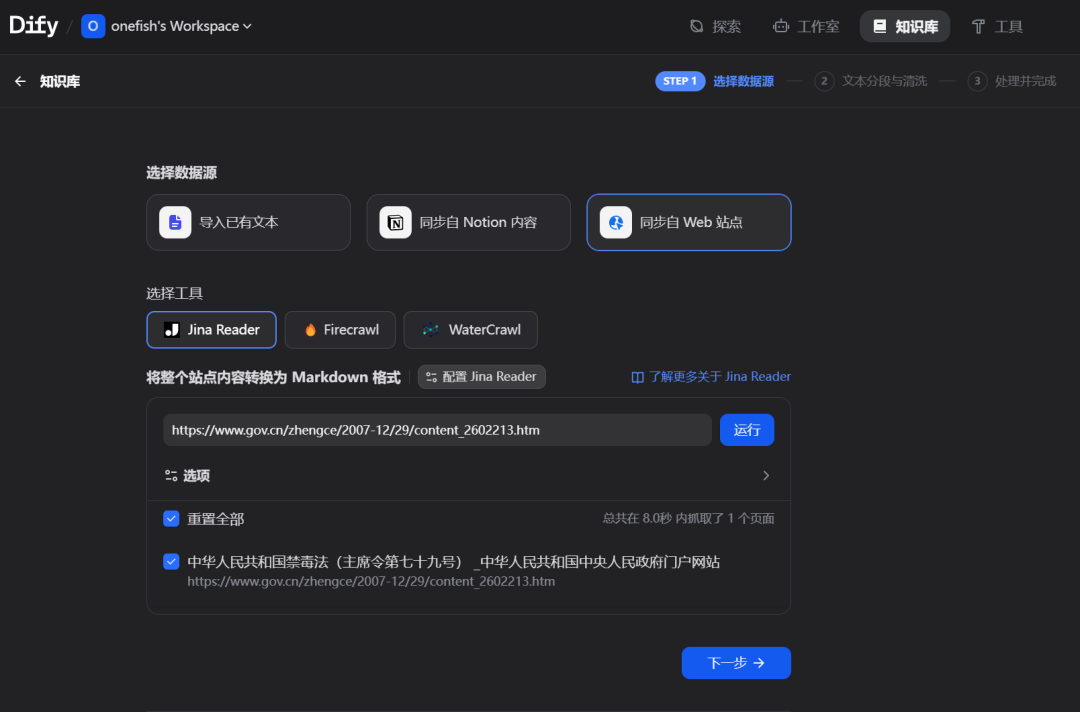Click the workspace avatar icon
The width and height of the screenshot is (1080, 712).
click(93, 26)
